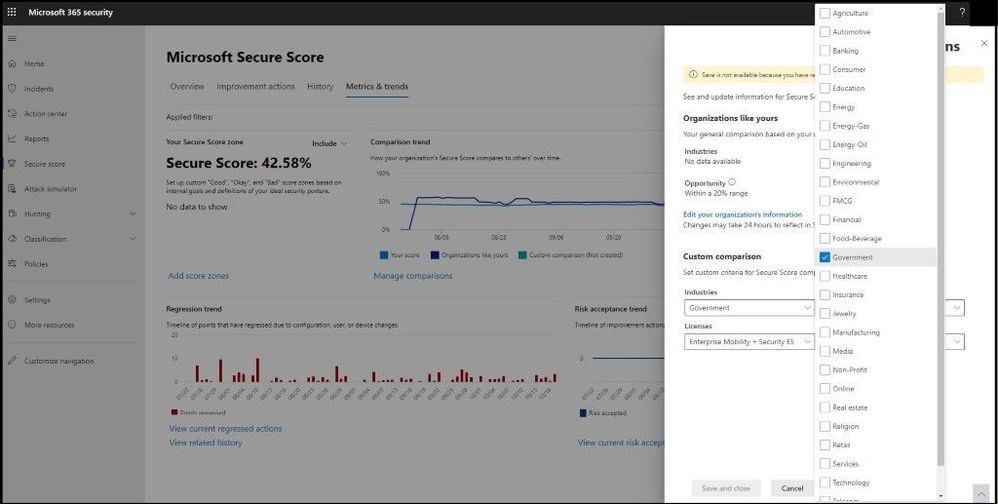
Task: Check the Manufacturing industry checkbox
Action: (825, 332)
